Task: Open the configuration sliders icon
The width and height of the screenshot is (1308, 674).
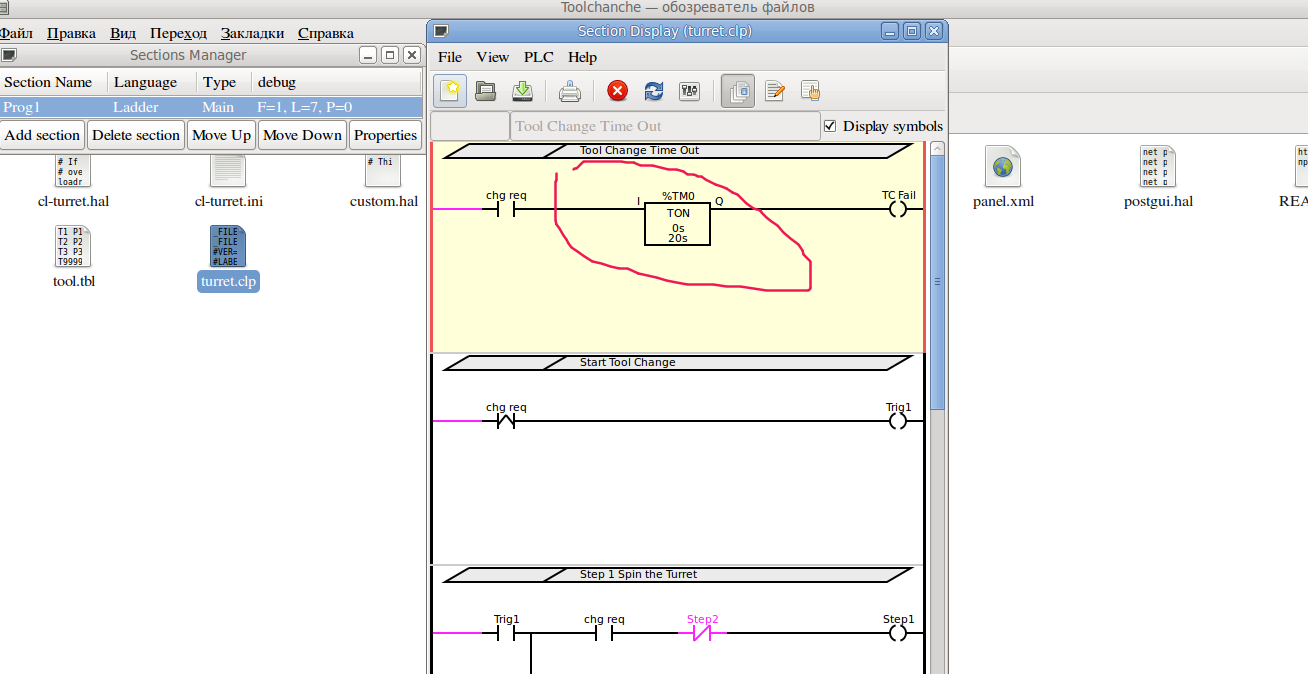Action: pos(689,92)
